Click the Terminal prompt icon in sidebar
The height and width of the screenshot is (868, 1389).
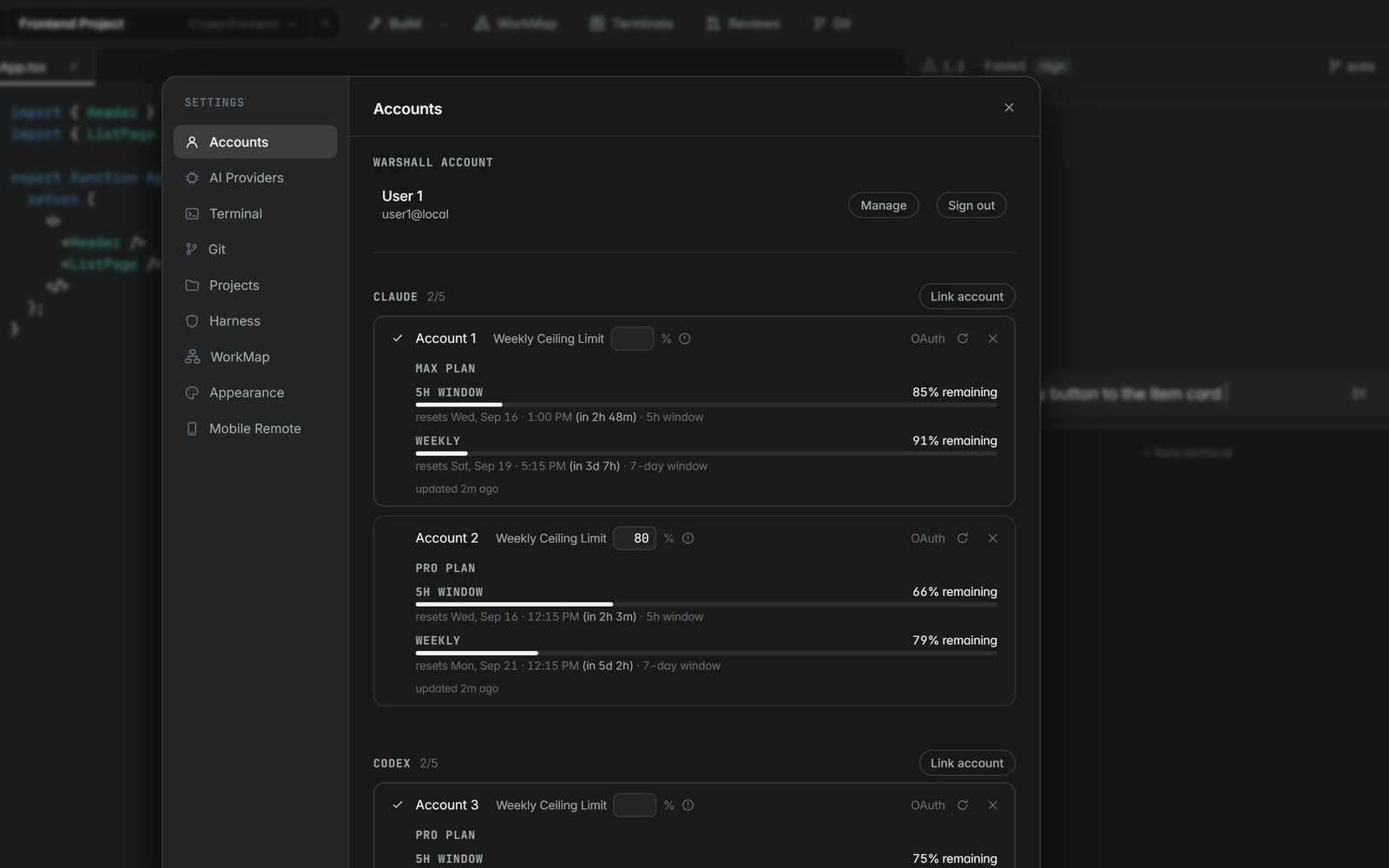coord(192,214)
